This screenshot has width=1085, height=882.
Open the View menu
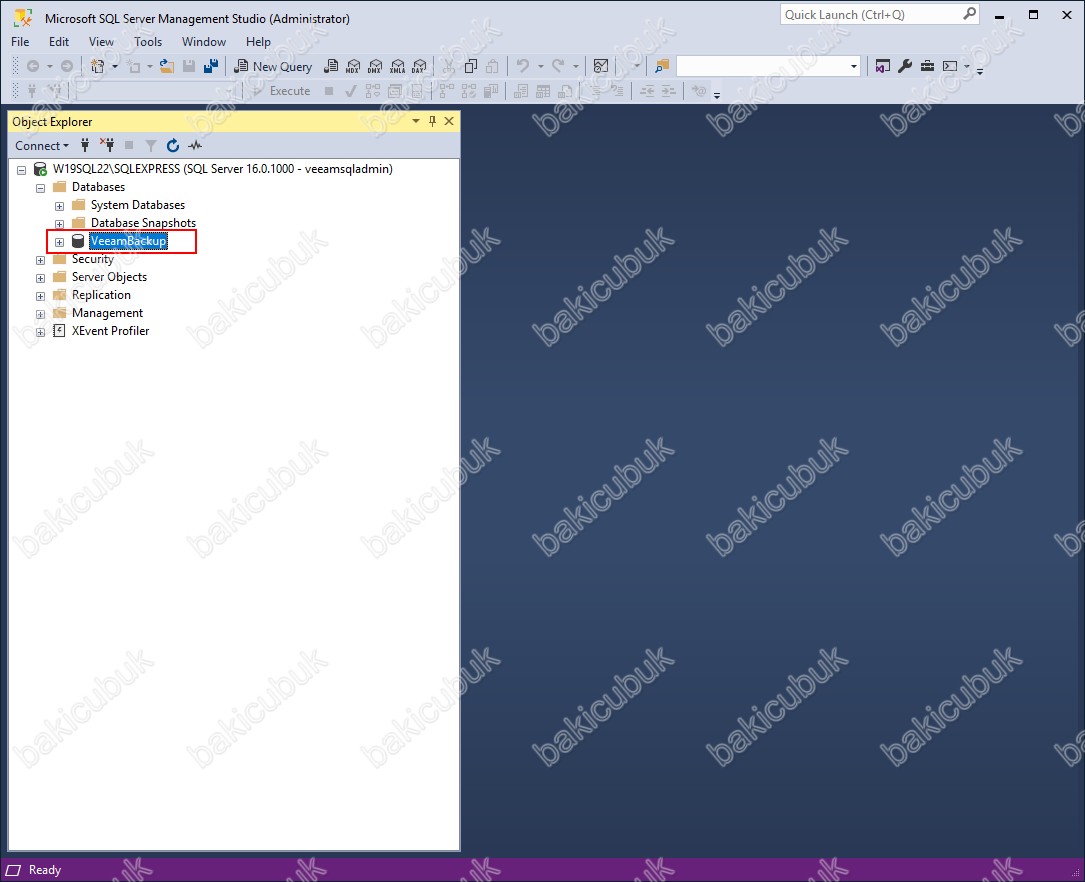pos(101,42)
